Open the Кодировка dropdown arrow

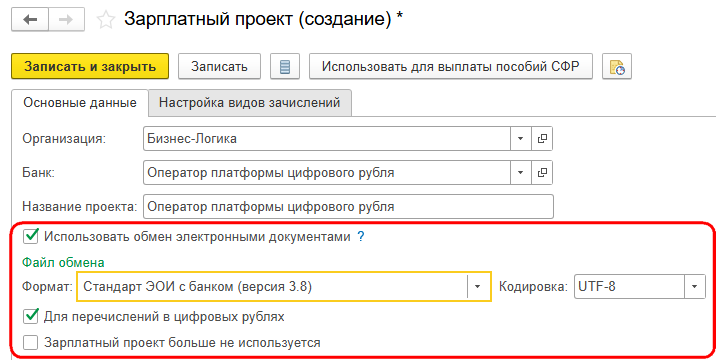point(695,286)
